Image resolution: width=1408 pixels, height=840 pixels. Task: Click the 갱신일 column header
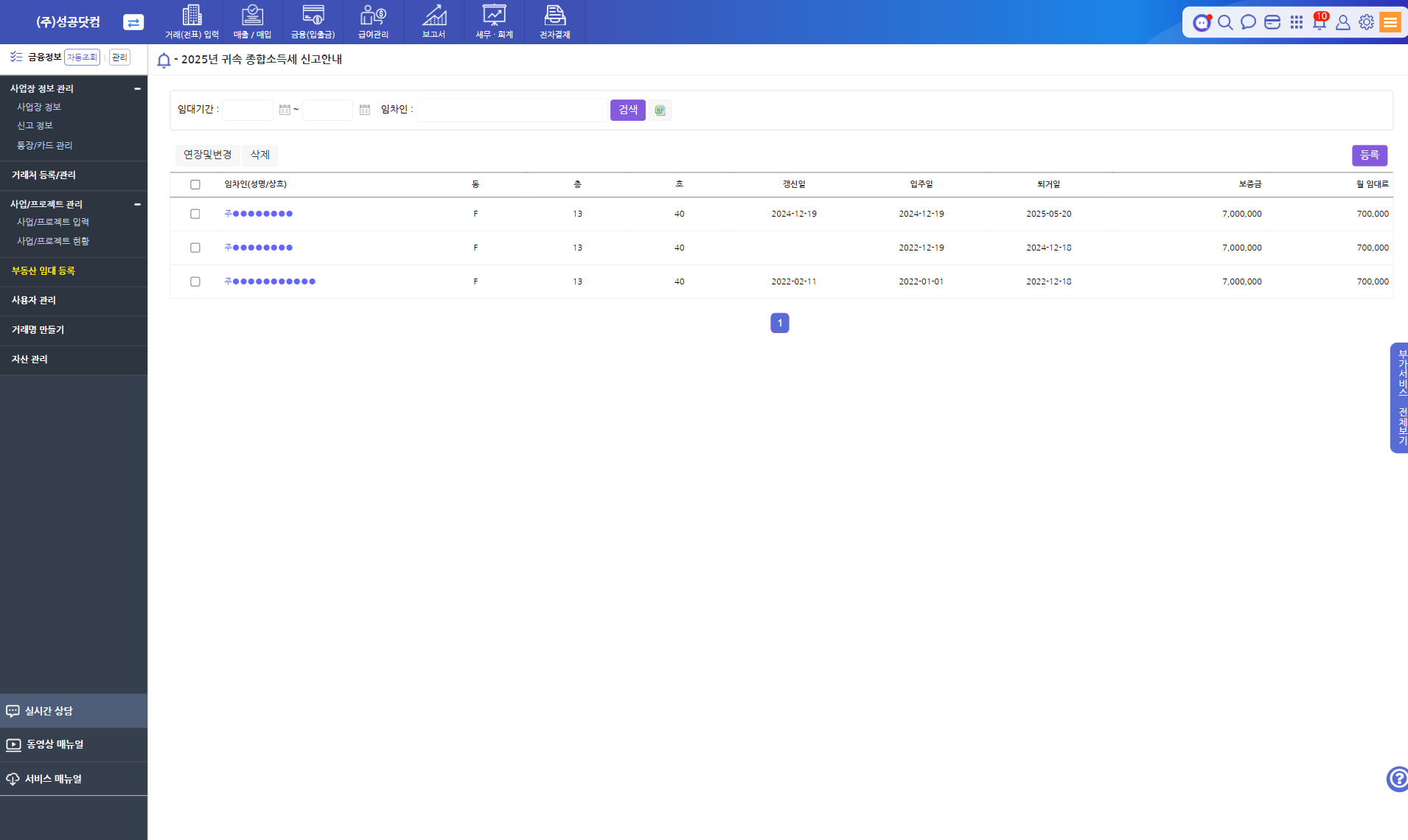[x=794, y=184]
